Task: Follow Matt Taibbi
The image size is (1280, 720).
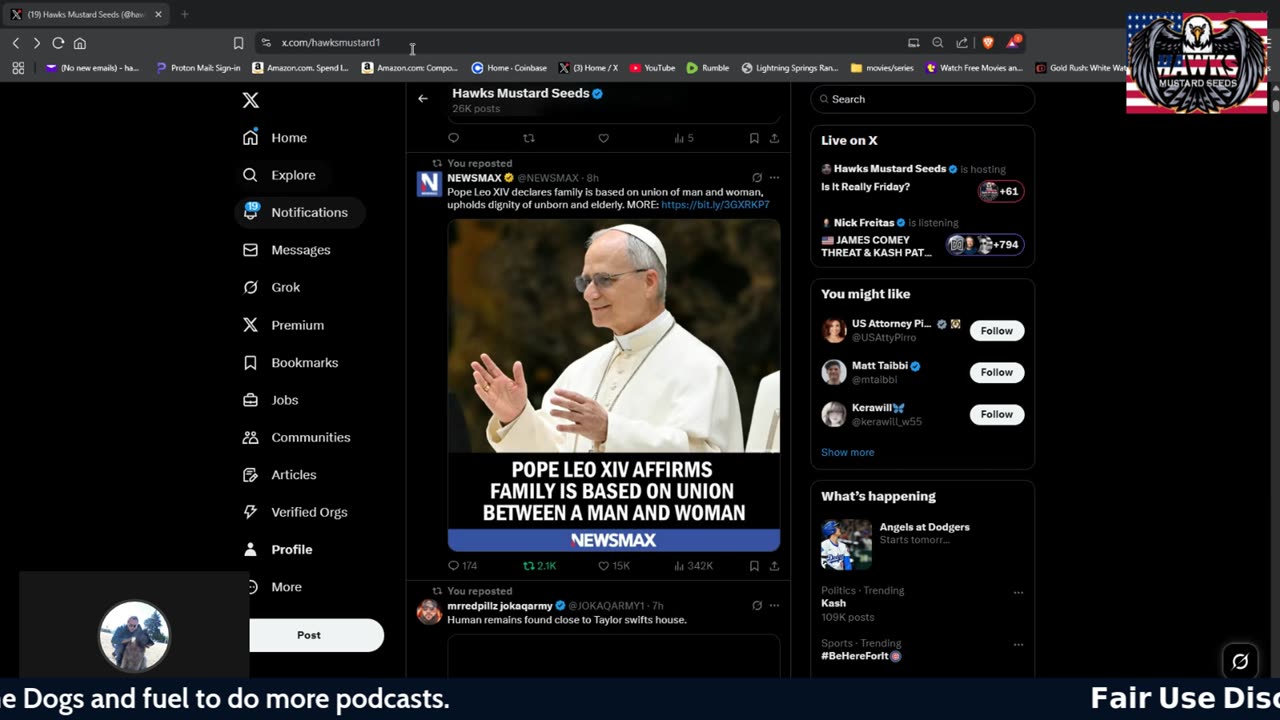Action: point(997,372)
